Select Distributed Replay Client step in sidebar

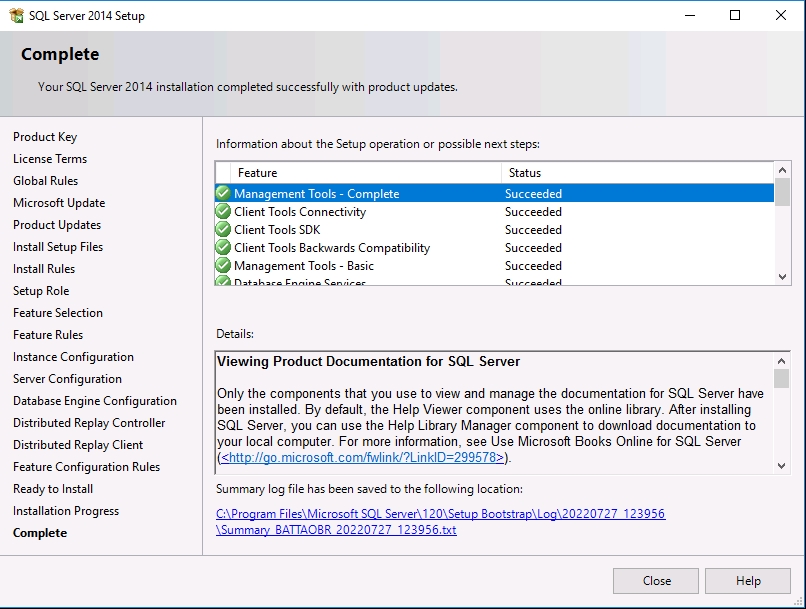(x=78, y=445)
